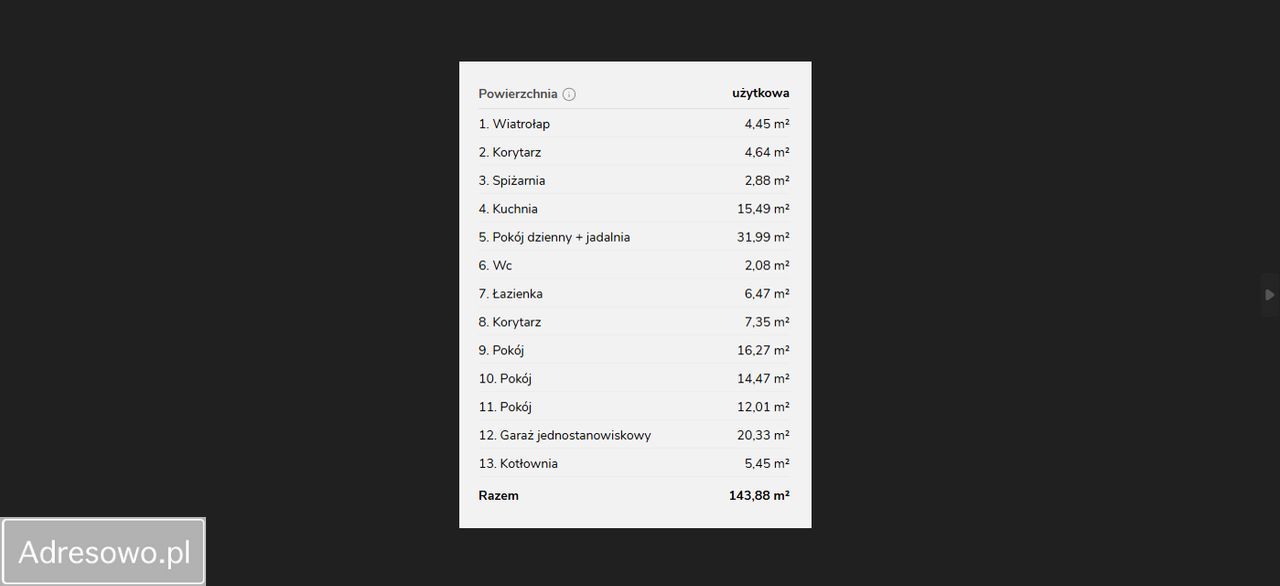
Task: Select the użytkowa column header
Action: [x=760, y=92]
